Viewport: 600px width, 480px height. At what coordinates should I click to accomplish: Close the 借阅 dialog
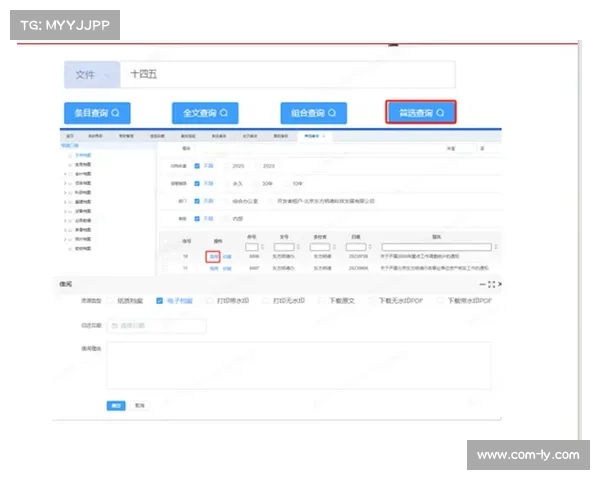499,284
